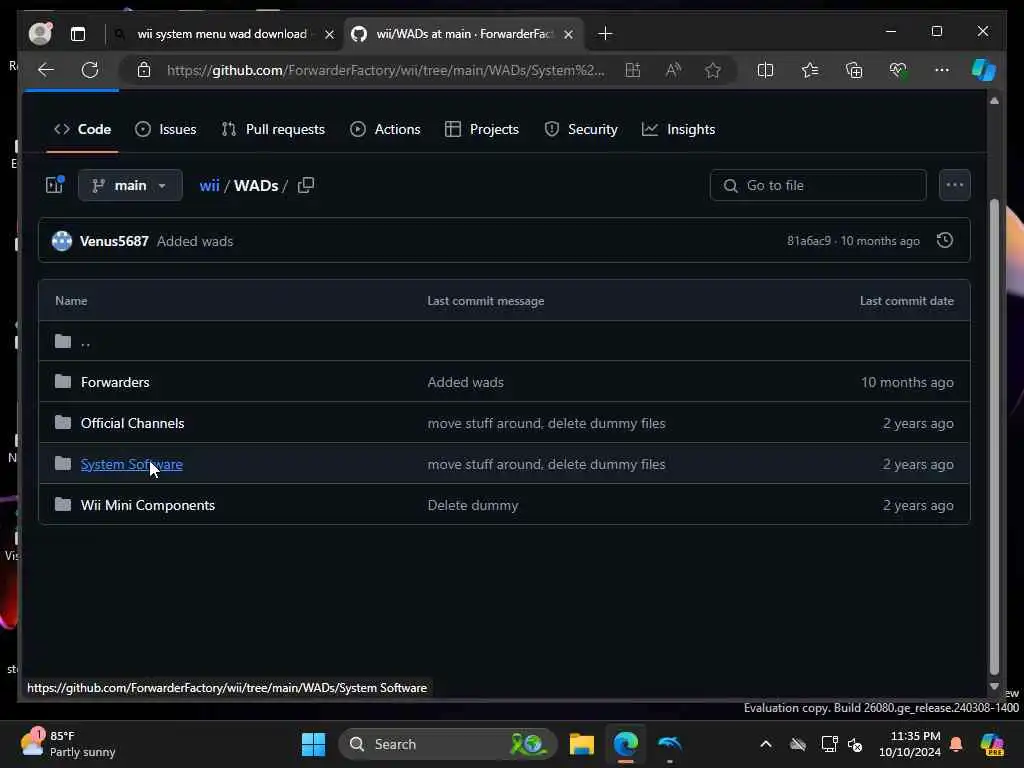
Task: Reload the page with the refresh icon
Action: (x=89, y=70)
